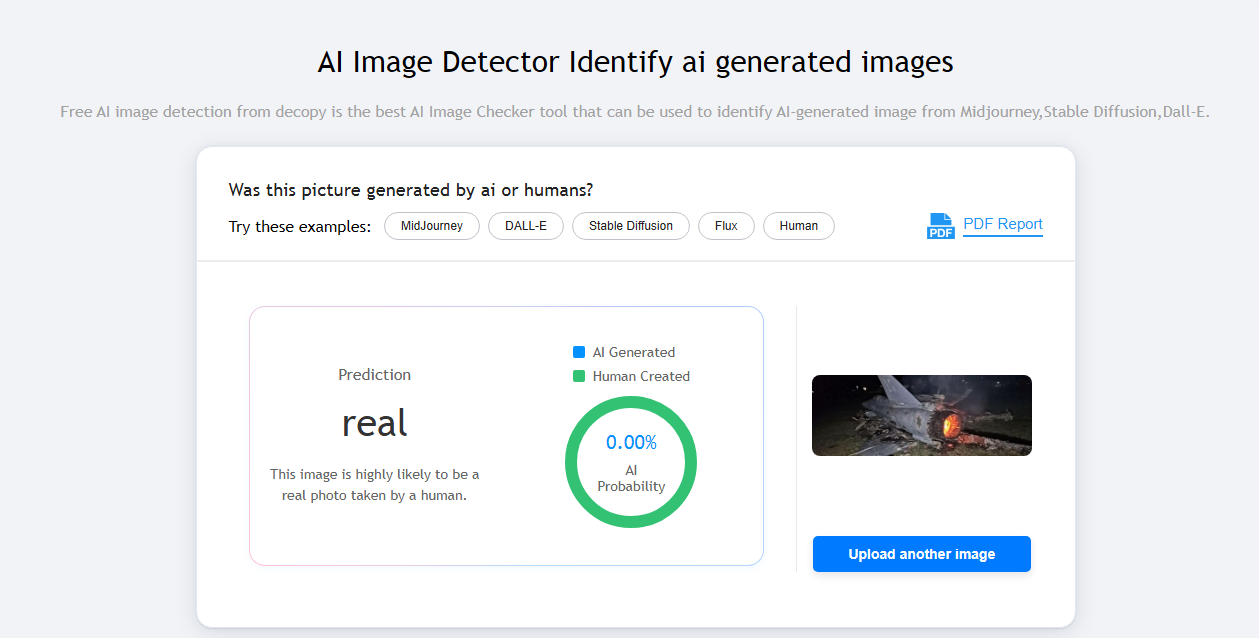Pick the Human example

click(799, 226)
